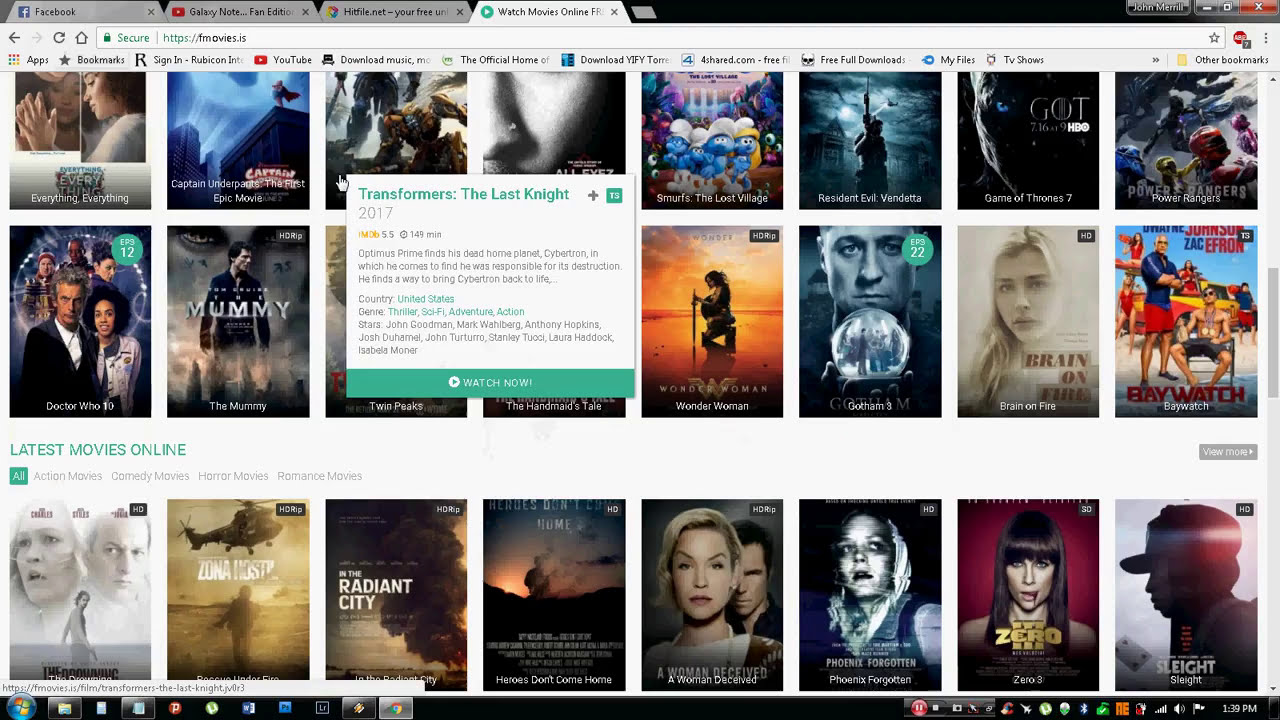This screenshot has height=720, width=1280.
Task: Select the All filter under Latest Movies
Action: pyautogui.click(x=18, y=476)
